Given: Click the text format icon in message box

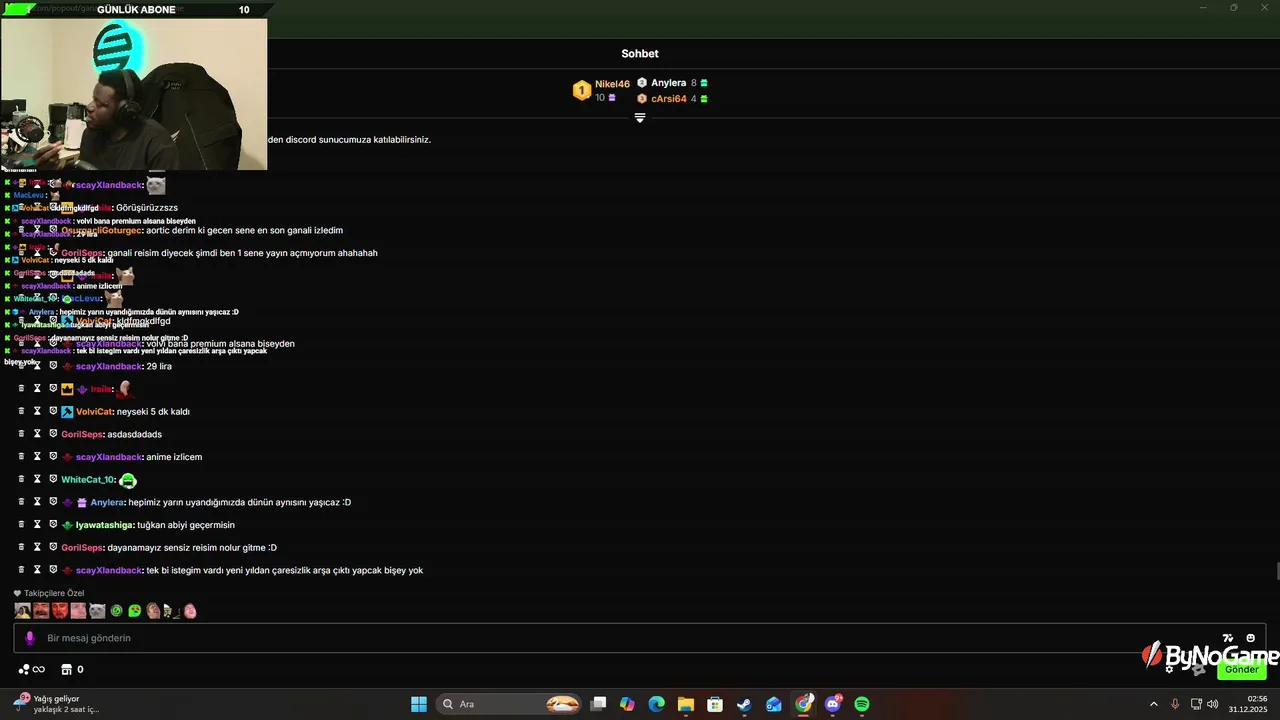Looking at the screenshot, I should (1228, 638).
